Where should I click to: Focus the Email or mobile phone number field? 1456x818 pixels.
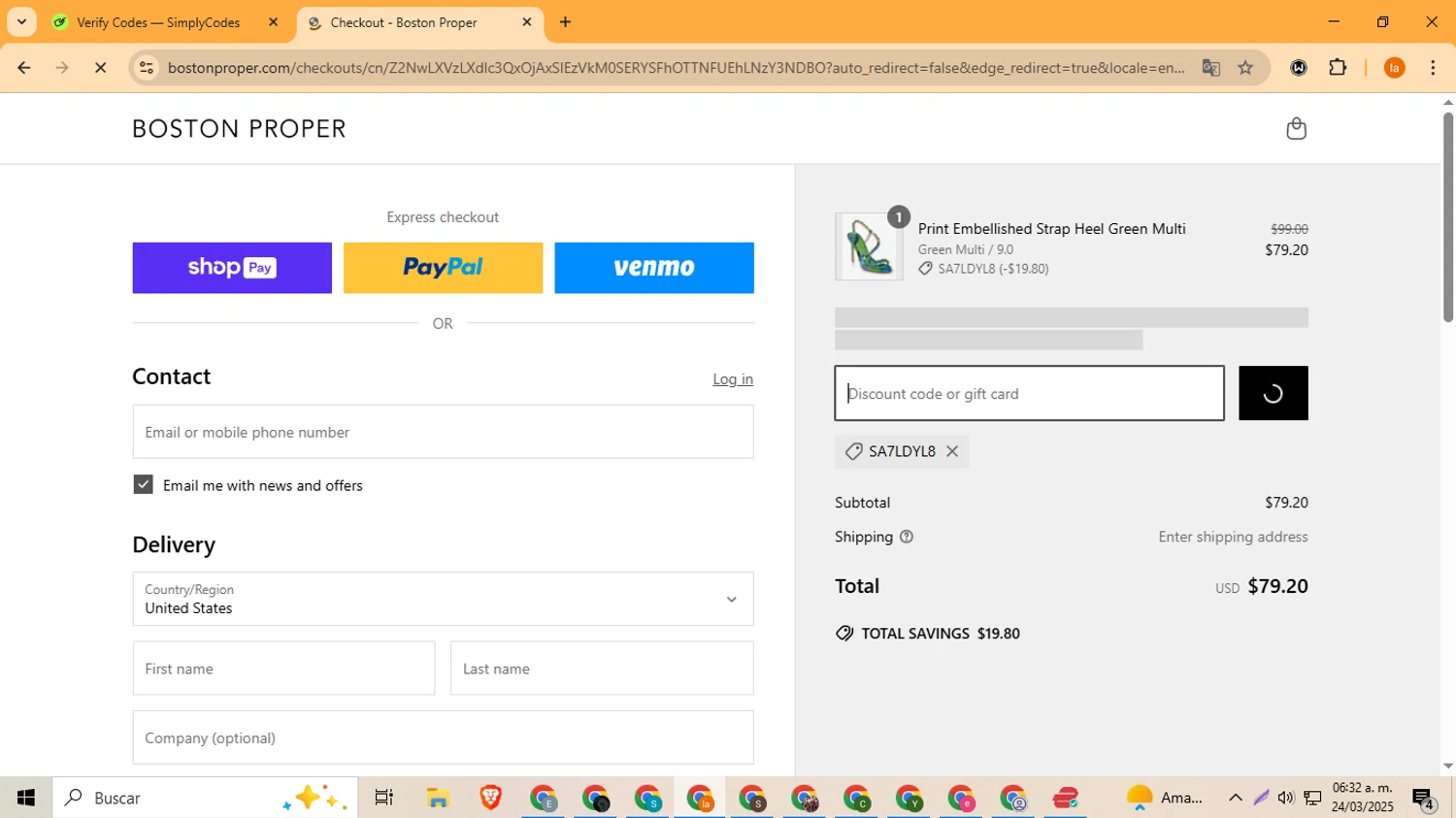click(x=443, y=432)
